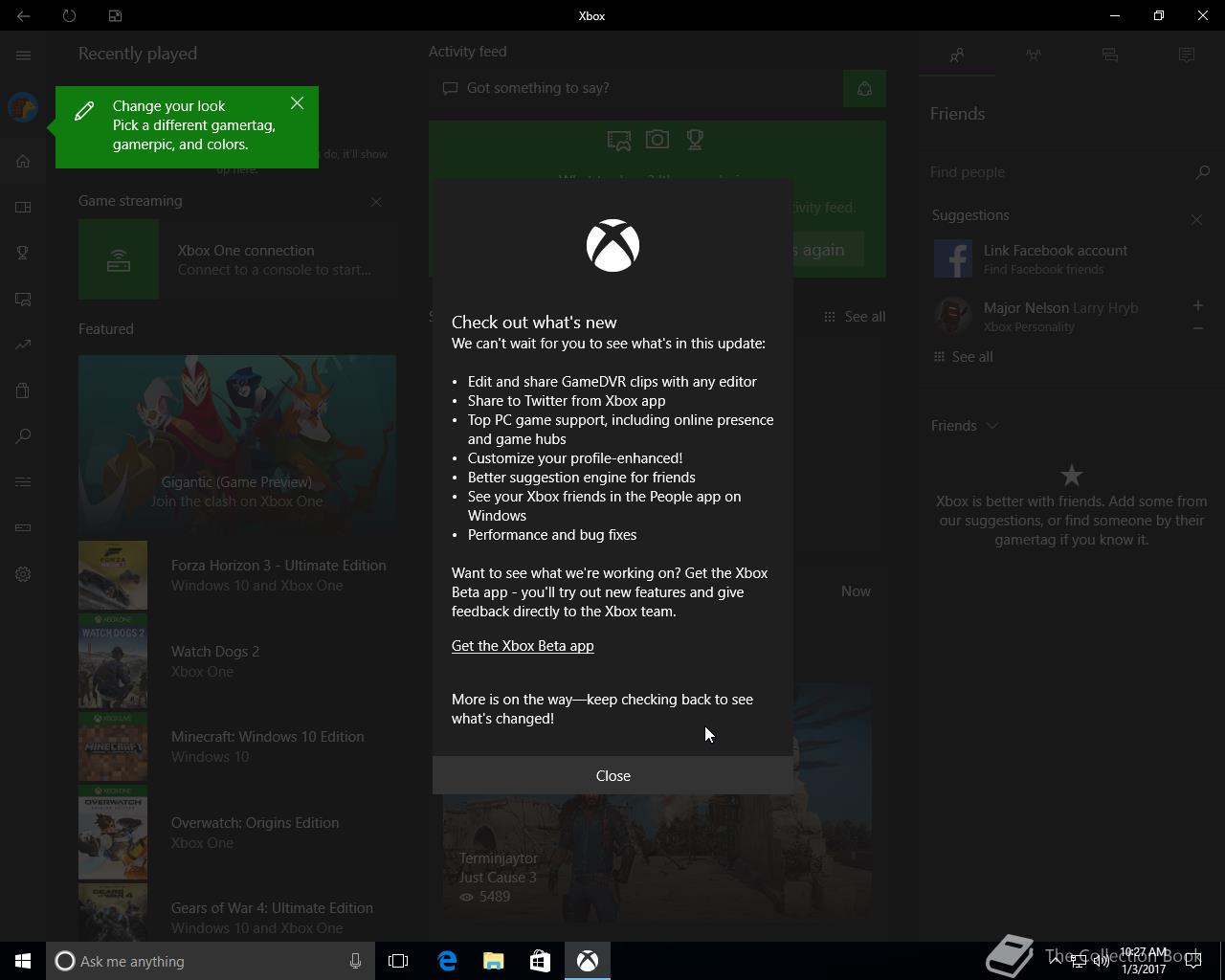
Task: Open Watch Dogs 2 game entry
Action: pos(237,661)
